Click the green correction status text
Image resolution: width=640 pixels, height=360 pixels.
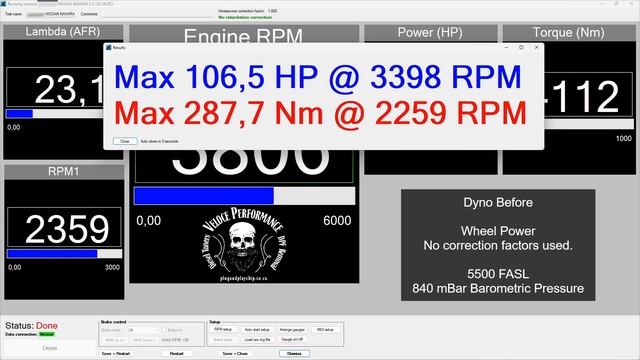click(x=245, y=18)
